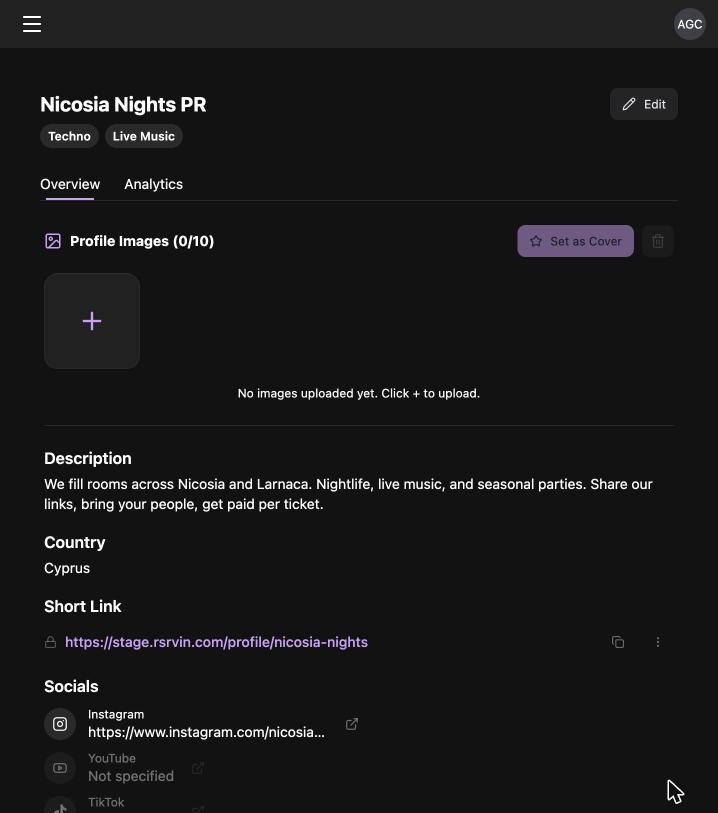Click the Edit profile button
This screenshot has width=718, height=813.
(x=643, y=104)
